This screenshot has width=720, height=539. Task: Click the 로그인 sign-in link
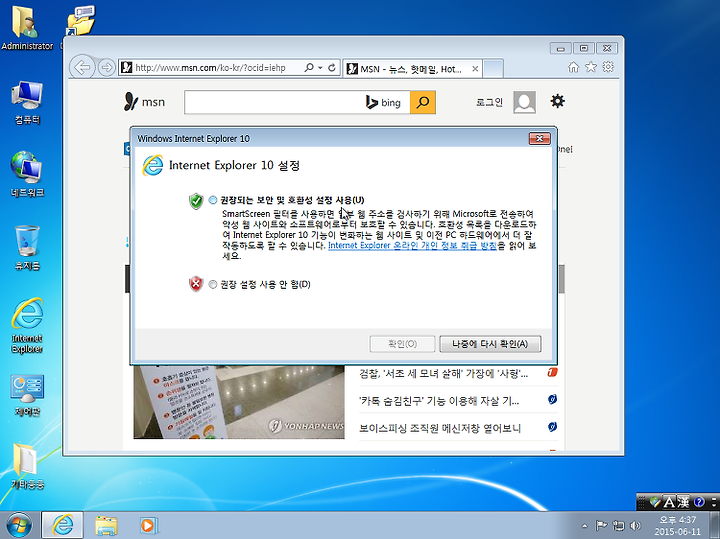[x=489, y=102]
